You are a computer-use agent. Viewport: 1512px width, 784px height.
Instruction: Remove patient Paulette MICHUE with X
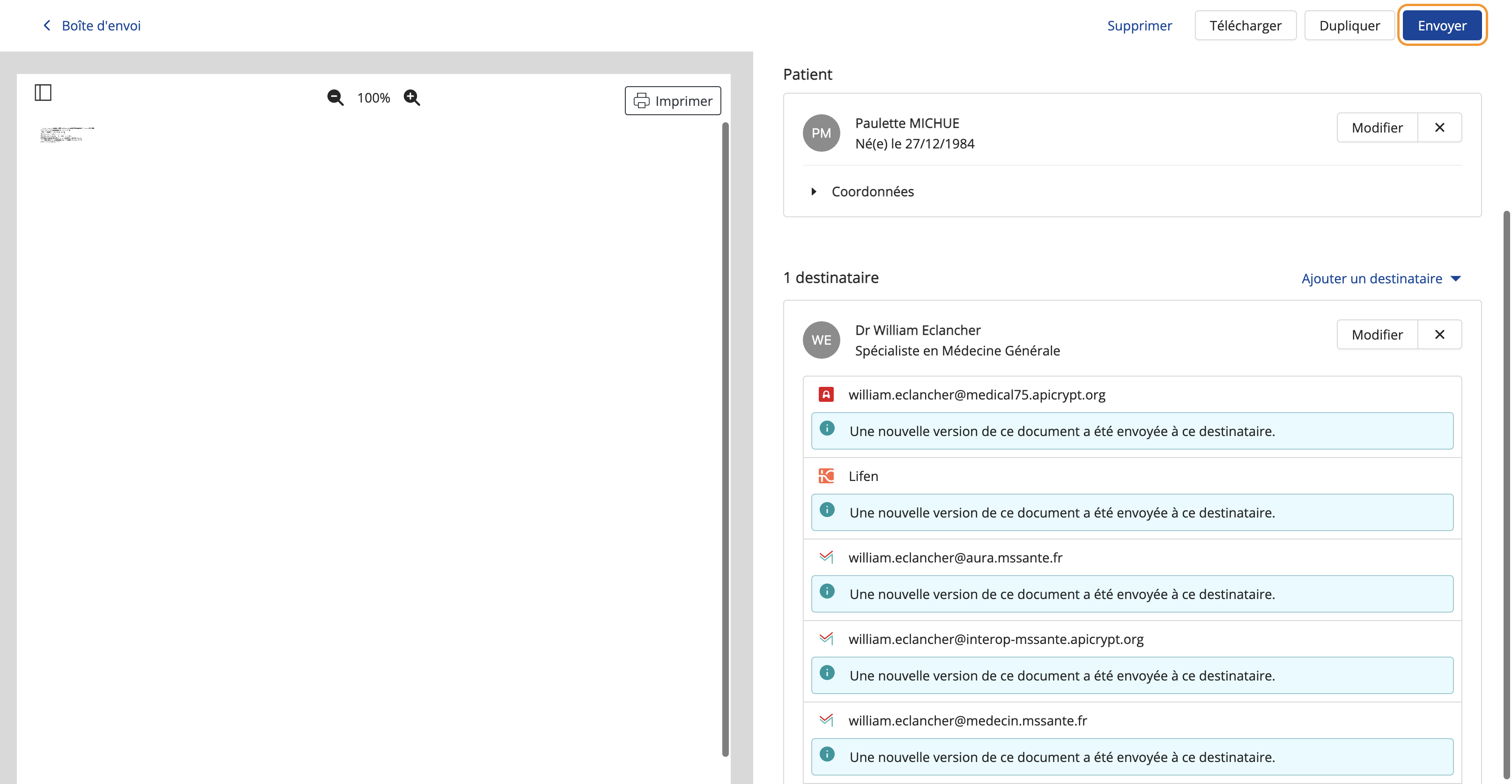pyautogui.click(x=1439, y=127)
